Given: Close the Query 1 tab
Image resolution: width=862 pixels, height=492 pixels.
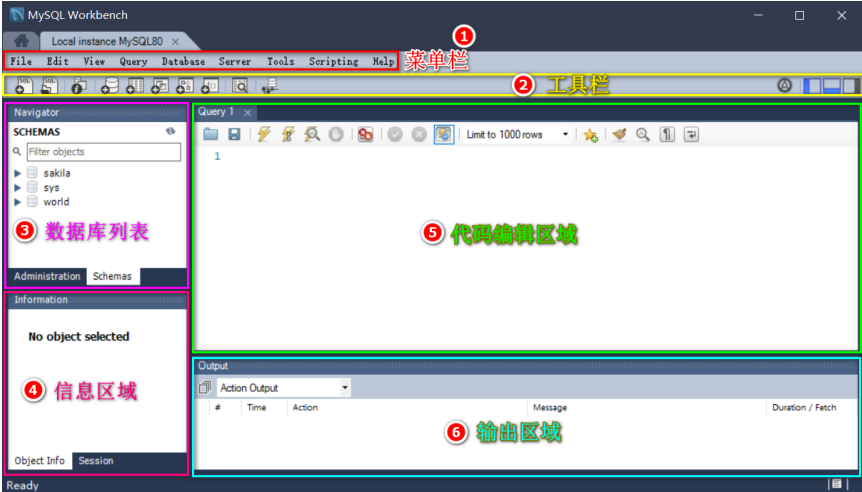Looking at the screenshot, I should pyautogui.click(x=247, y=112).
